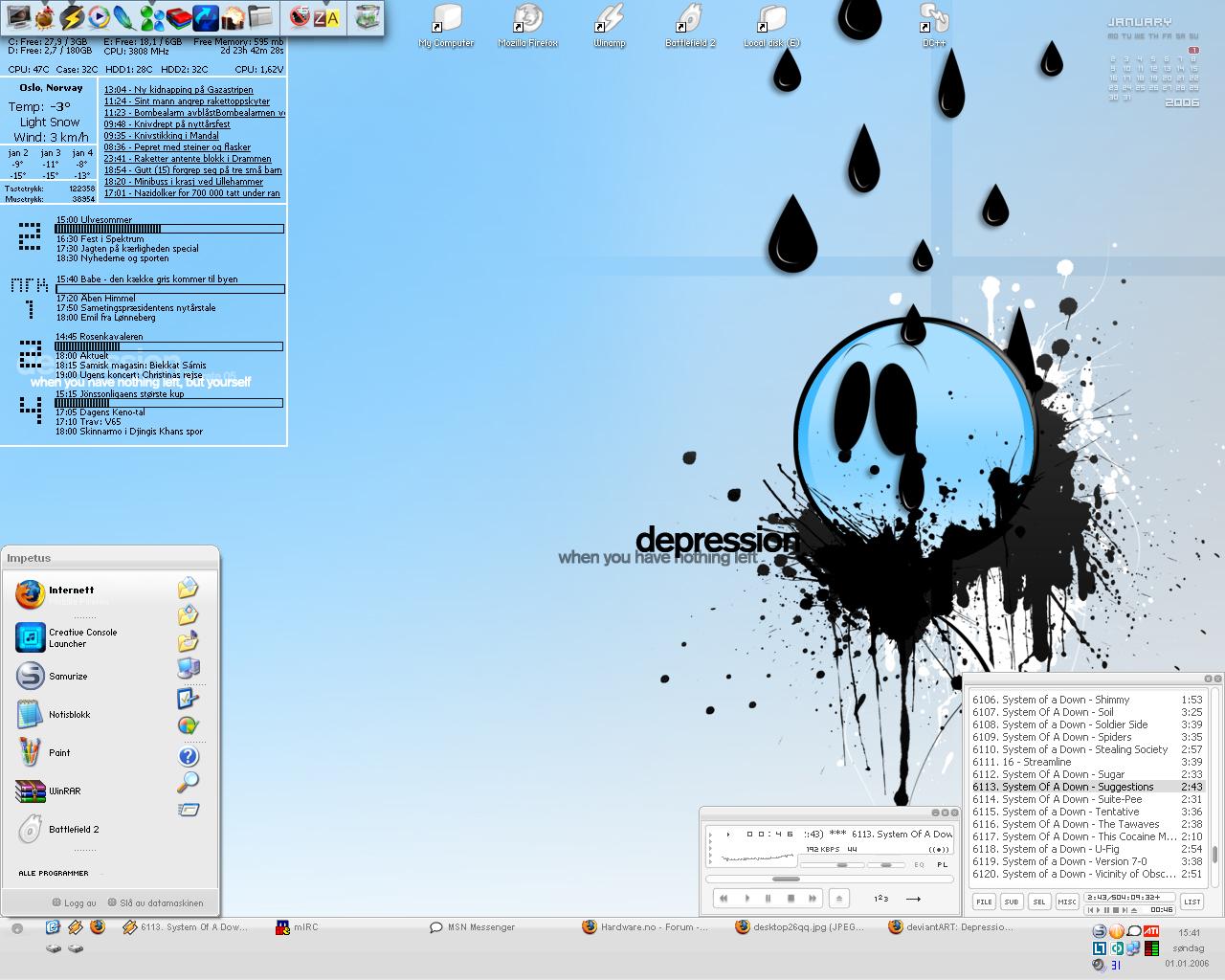Viewport: 1225px width, 980px height.
Task: Open Windows Media Player from top dock
Action: 98,16
